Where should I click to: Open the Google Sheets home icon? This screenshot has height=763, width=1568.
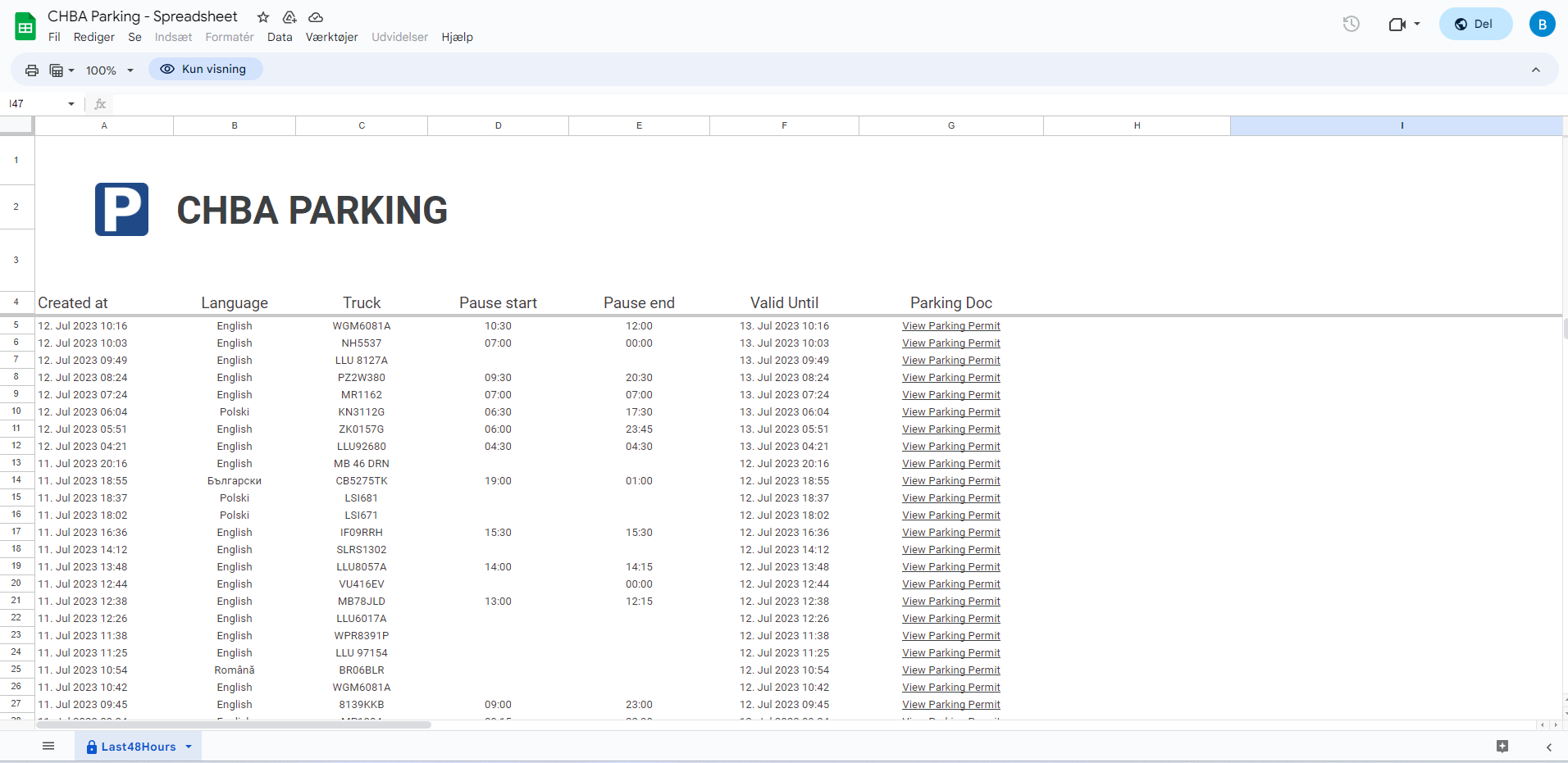pyautogui.click(x=25, y=26)
